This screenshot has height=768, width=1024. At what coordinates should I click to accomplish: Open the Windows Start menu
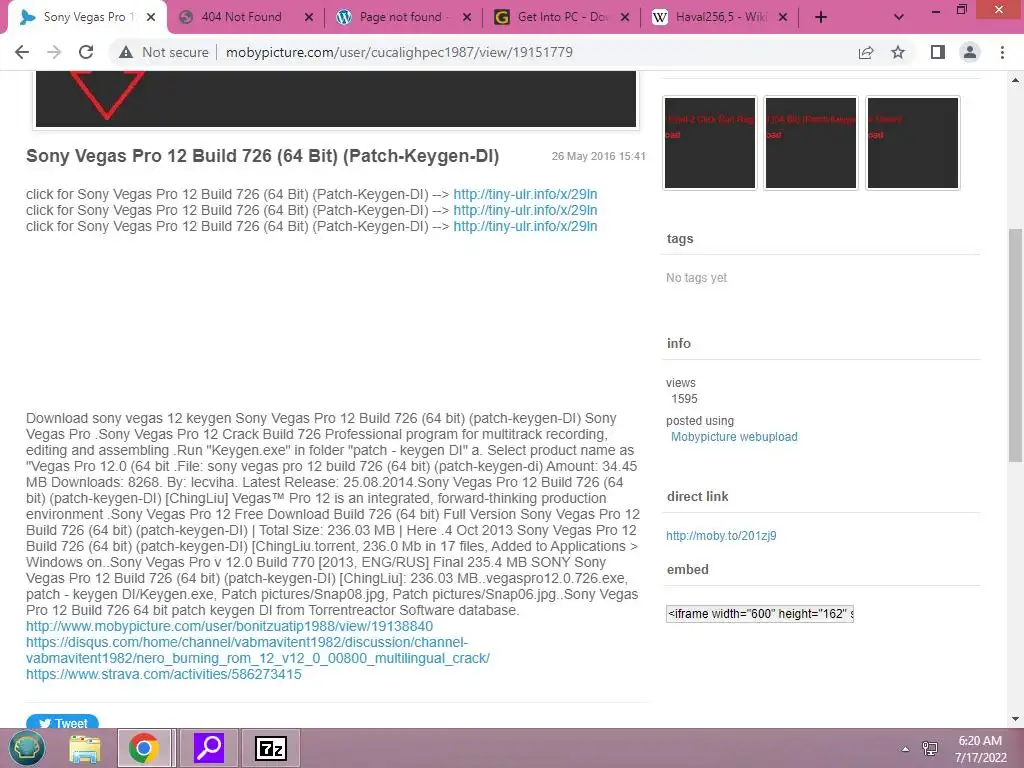tap(27, 748)
